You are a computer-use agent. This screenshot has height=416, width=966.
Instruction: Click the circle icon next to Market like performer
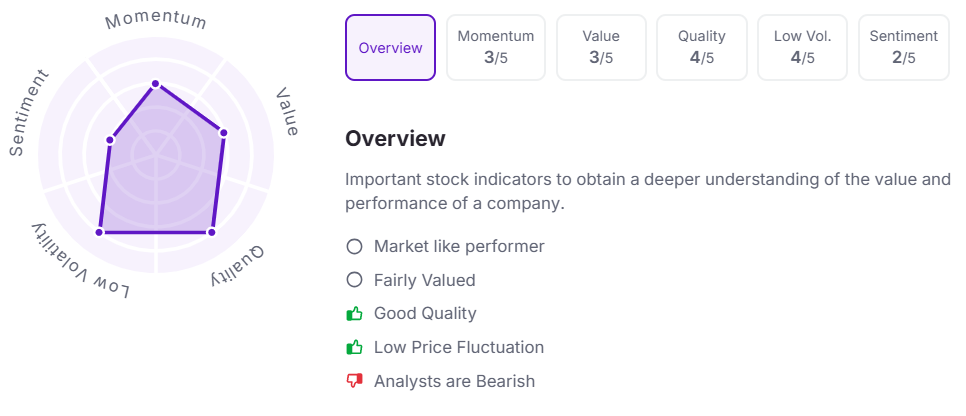pyautogui.click(x=354, y=247)
